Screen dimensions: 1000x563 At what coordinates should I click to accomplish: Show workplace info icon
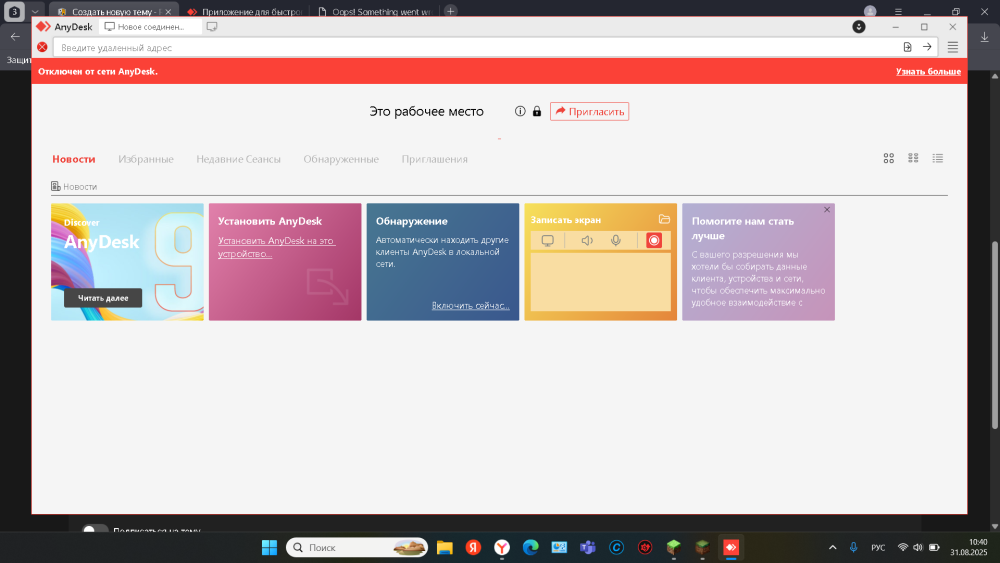[520, 111]
